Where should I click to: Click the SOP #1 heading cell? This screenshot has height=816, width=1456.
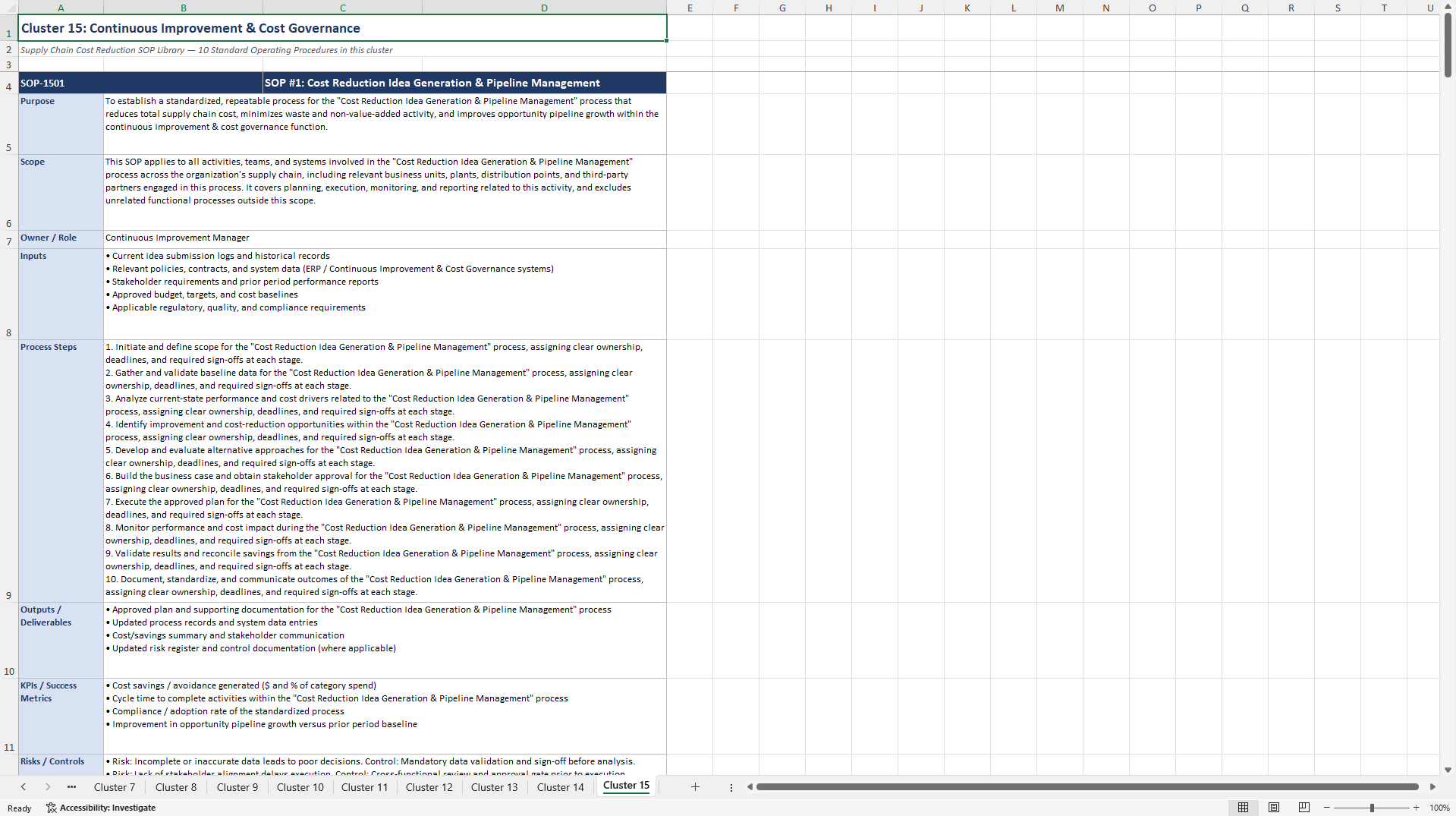[x=464, y=83]
